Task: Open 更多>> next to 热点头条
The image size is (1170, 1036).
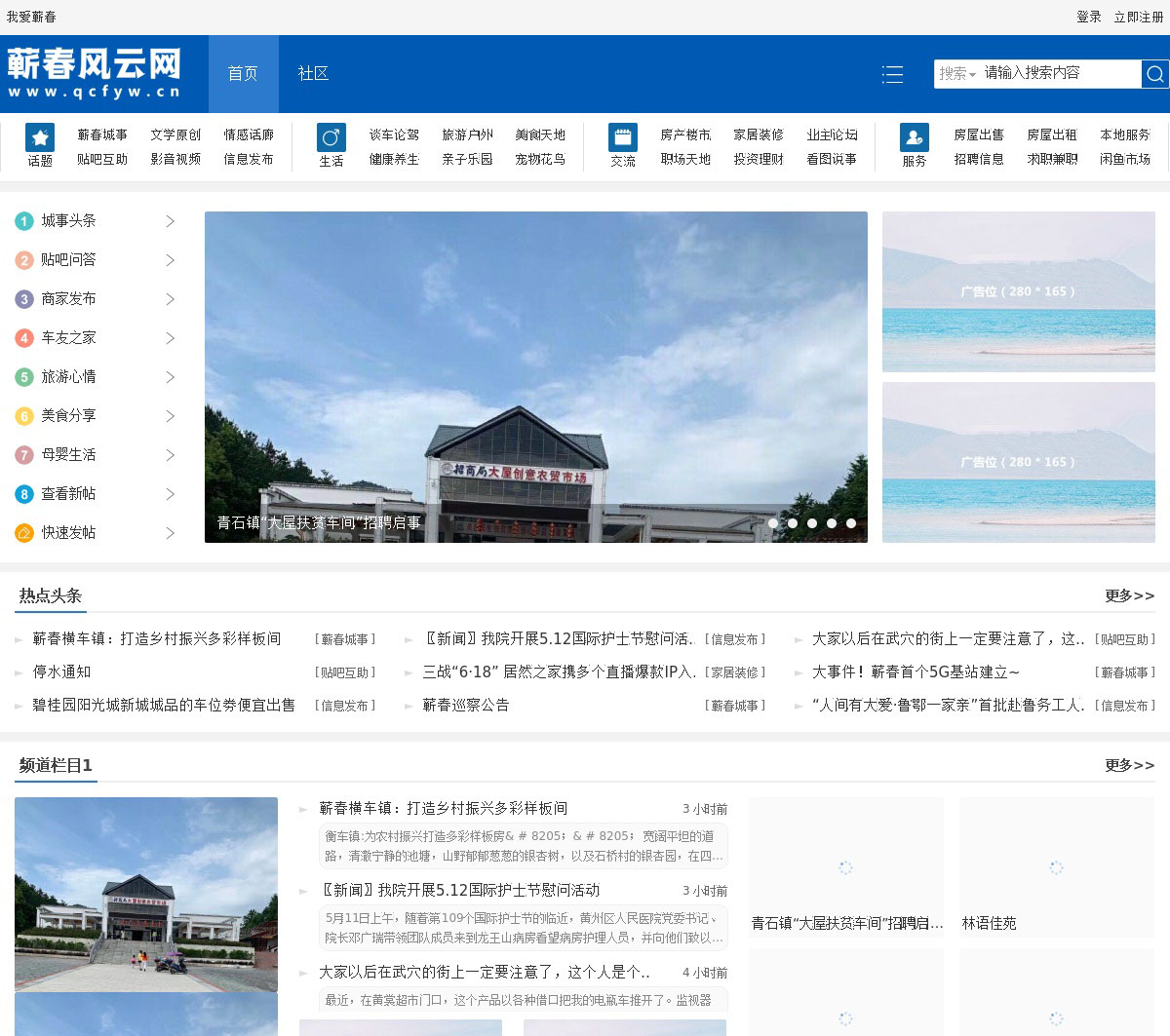Action: pos(1129,595)
